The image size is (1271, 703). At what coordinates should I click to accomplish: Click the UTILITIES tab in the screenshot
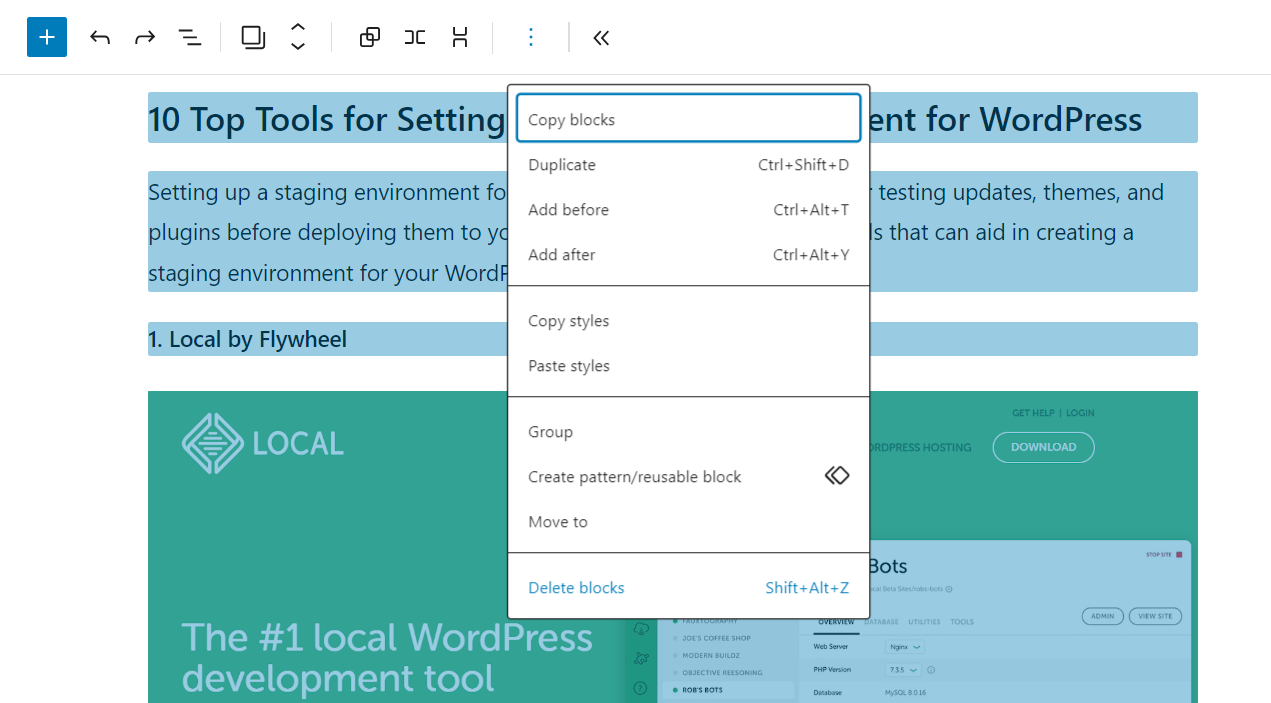(x=924, y=622)
